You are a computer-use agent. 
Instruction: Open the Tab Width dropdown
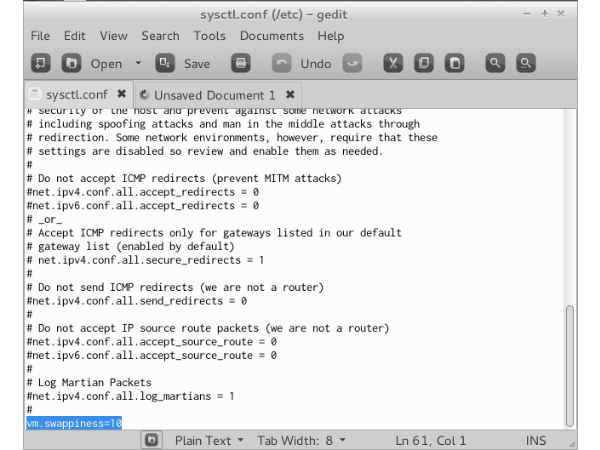coord(301,440)
